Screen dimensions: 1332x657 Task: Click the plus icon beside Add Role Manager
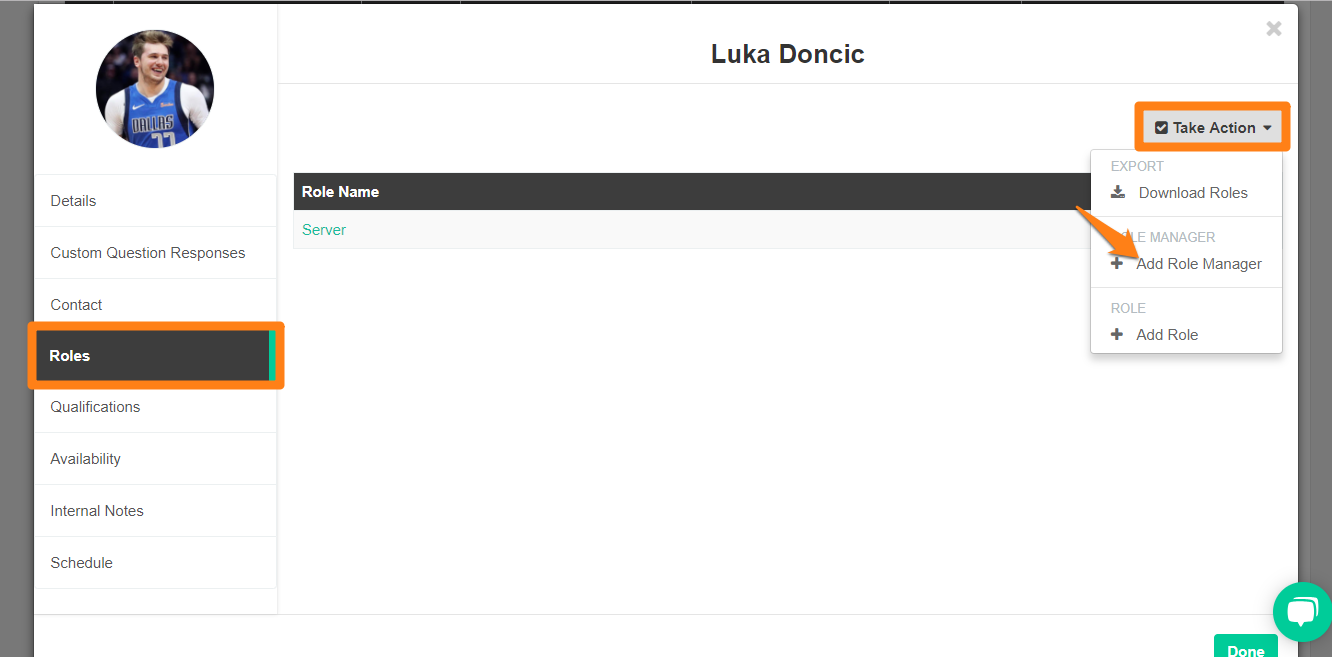[1117, 263]
